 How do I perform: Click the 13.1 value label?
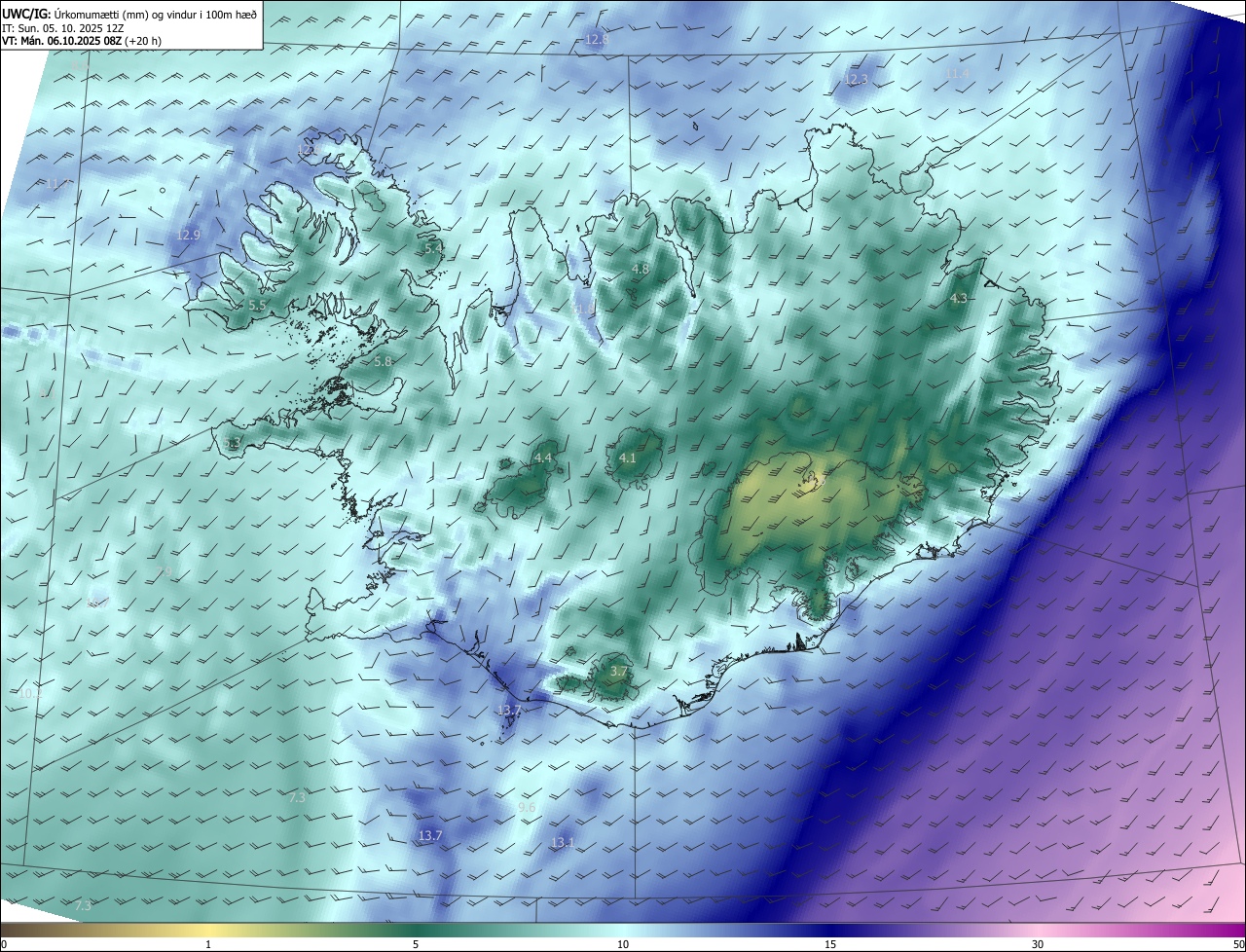click(x=563, y=843)
